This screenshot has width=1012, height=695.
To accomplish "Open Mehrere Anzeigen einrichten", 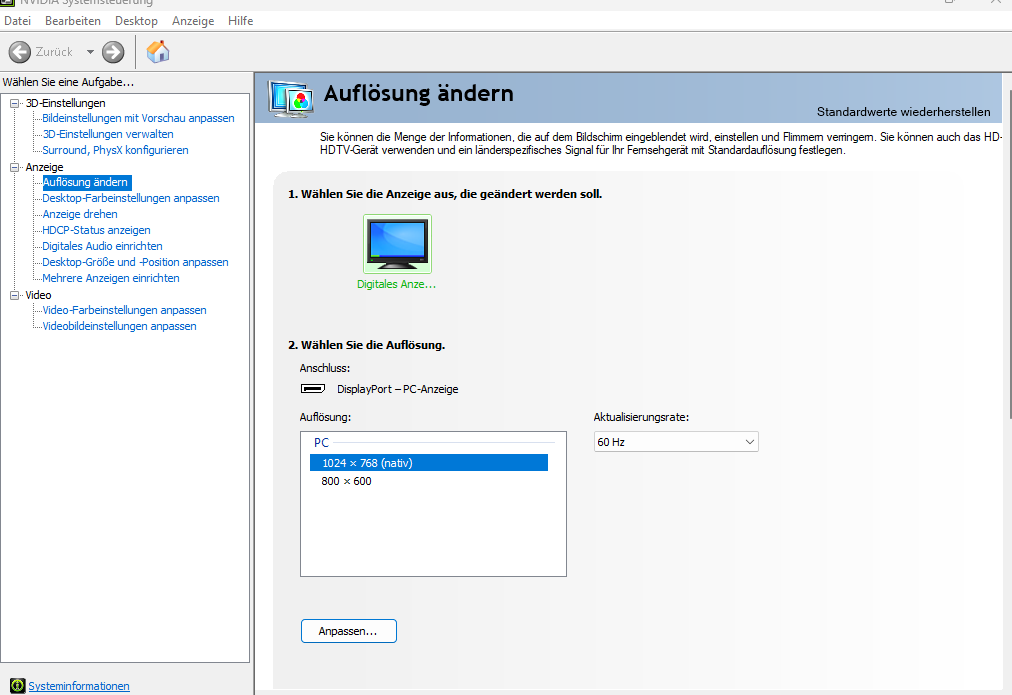I will pos(110,278).
